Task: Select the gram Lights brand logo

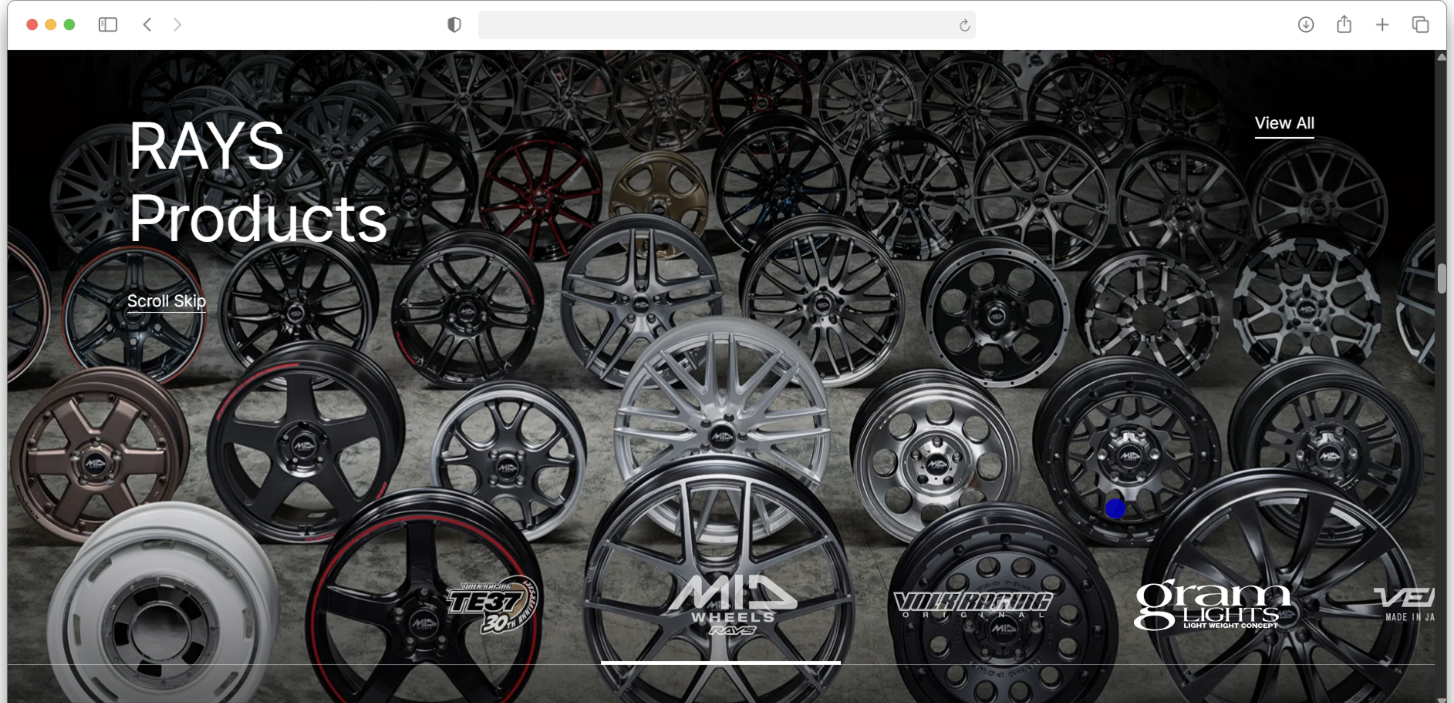Action: tap(1212, 606)
